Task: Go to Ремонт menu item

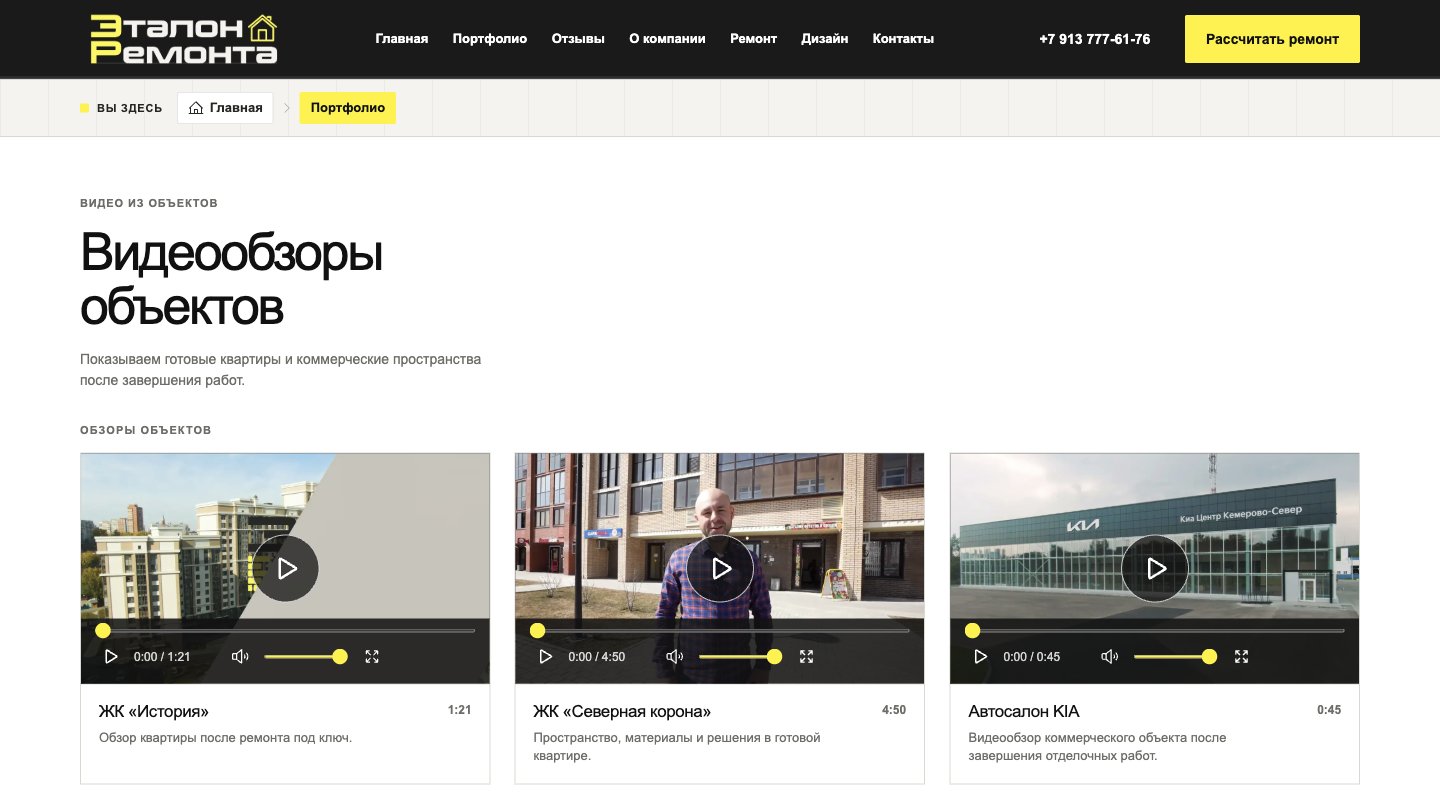Action: point(753,39)
